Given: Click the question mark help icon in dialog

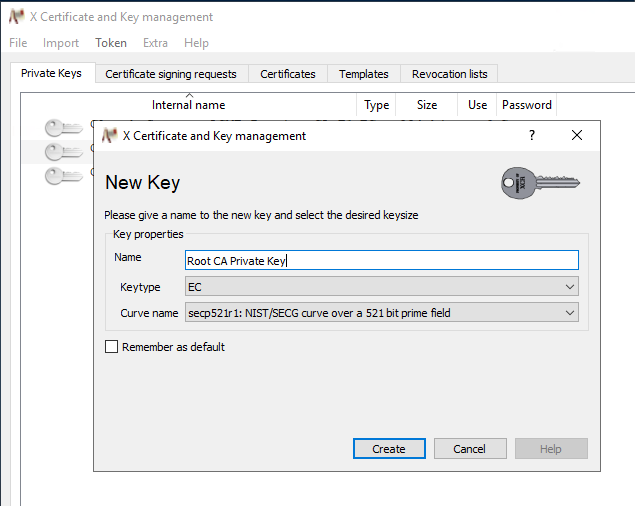Looking at the screenshot, I should coord(532,135).
